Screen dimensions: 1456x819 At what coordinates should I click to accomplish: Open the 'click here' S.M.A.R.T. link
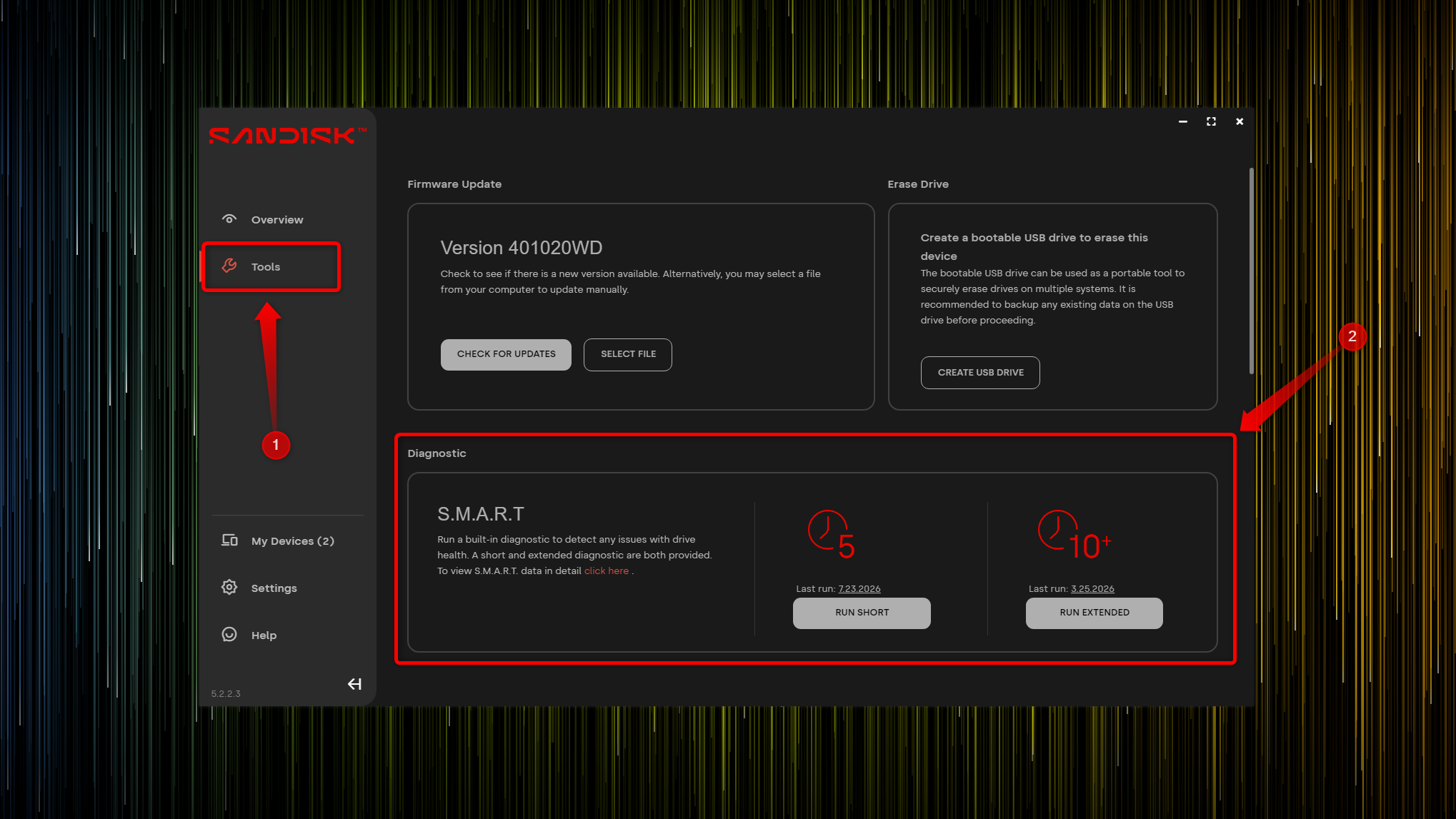tap(607, 571)
